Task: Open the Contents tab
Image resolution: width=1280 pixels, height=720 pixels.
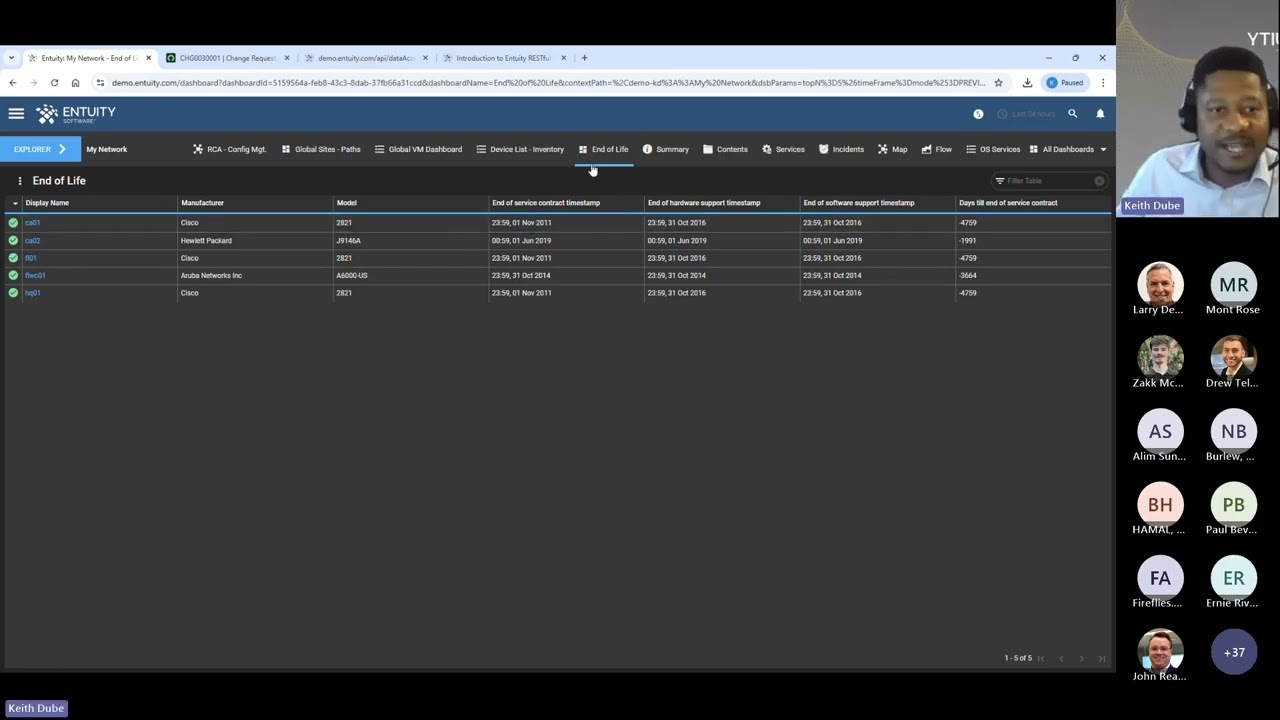Action: coord(725,149)
